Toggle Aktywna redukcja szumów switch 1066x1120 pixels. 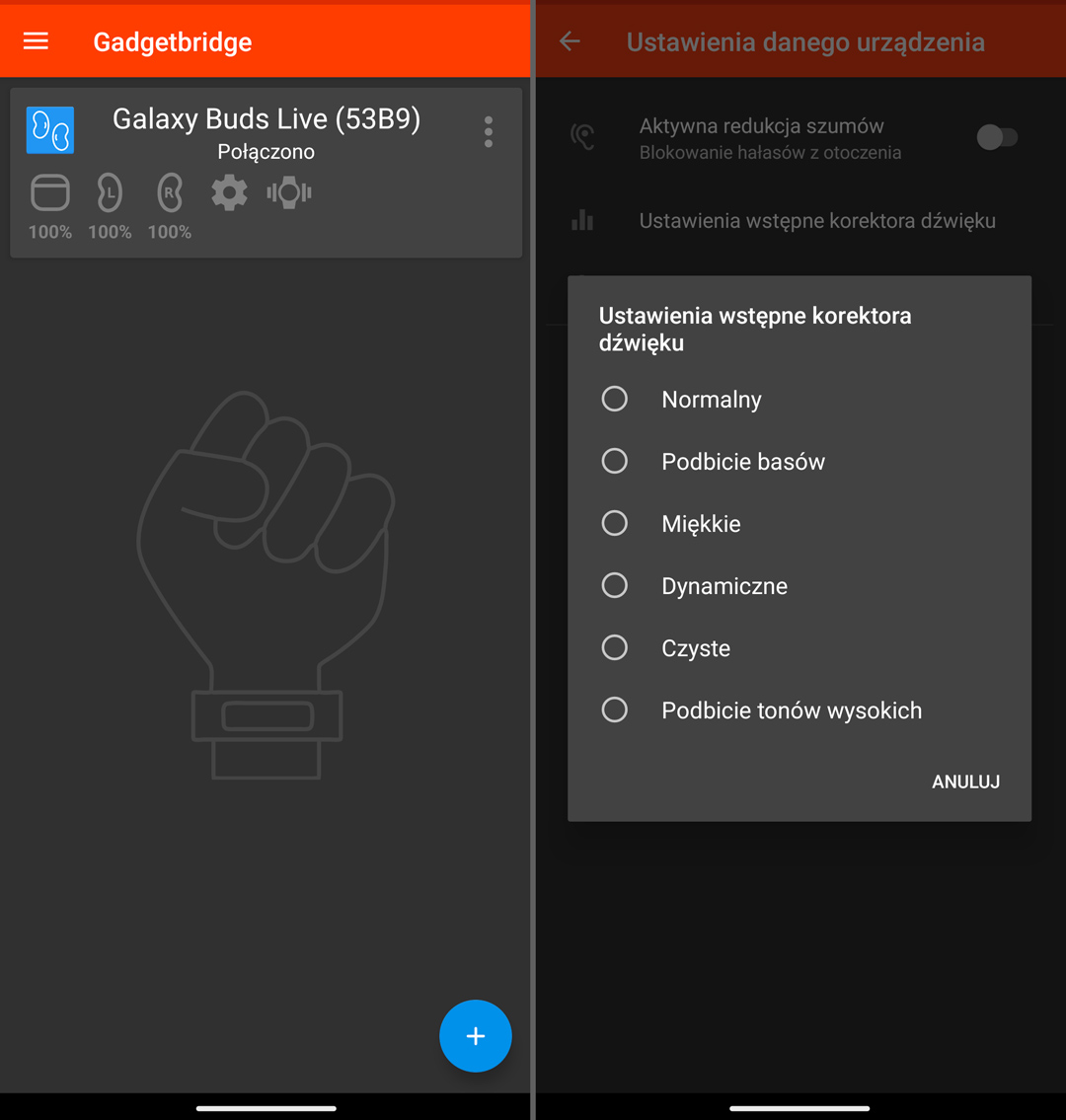click(x=998, y=137)
